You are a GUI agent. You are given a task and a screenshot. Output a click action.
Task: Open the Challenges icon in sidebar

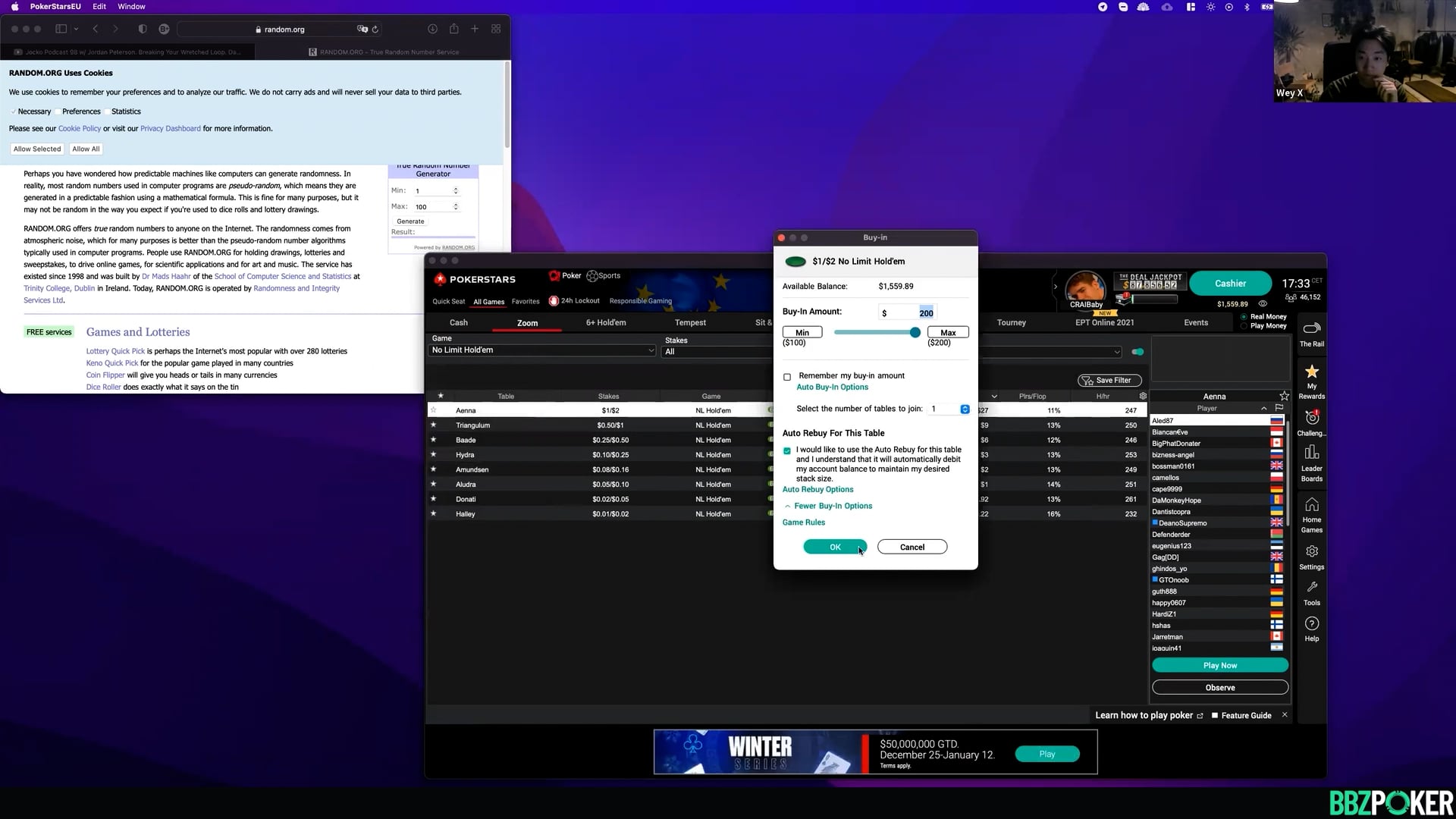pyautogui.click(x=1311, y=422)
